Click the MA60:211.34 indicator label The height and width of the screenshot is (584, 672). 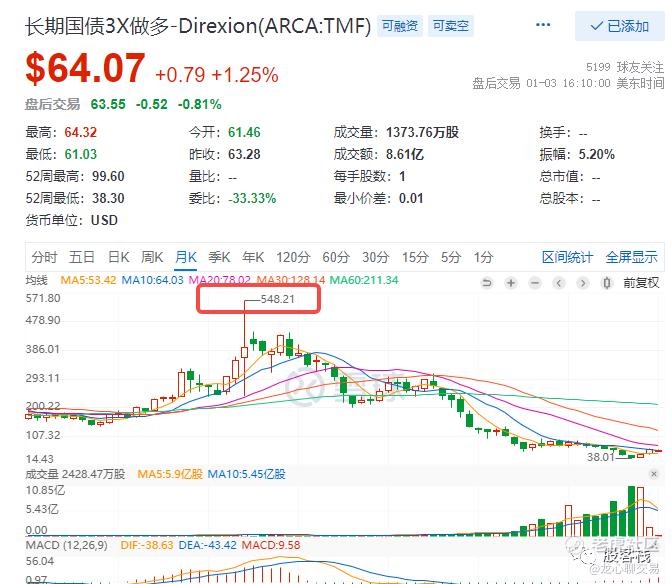364,280
